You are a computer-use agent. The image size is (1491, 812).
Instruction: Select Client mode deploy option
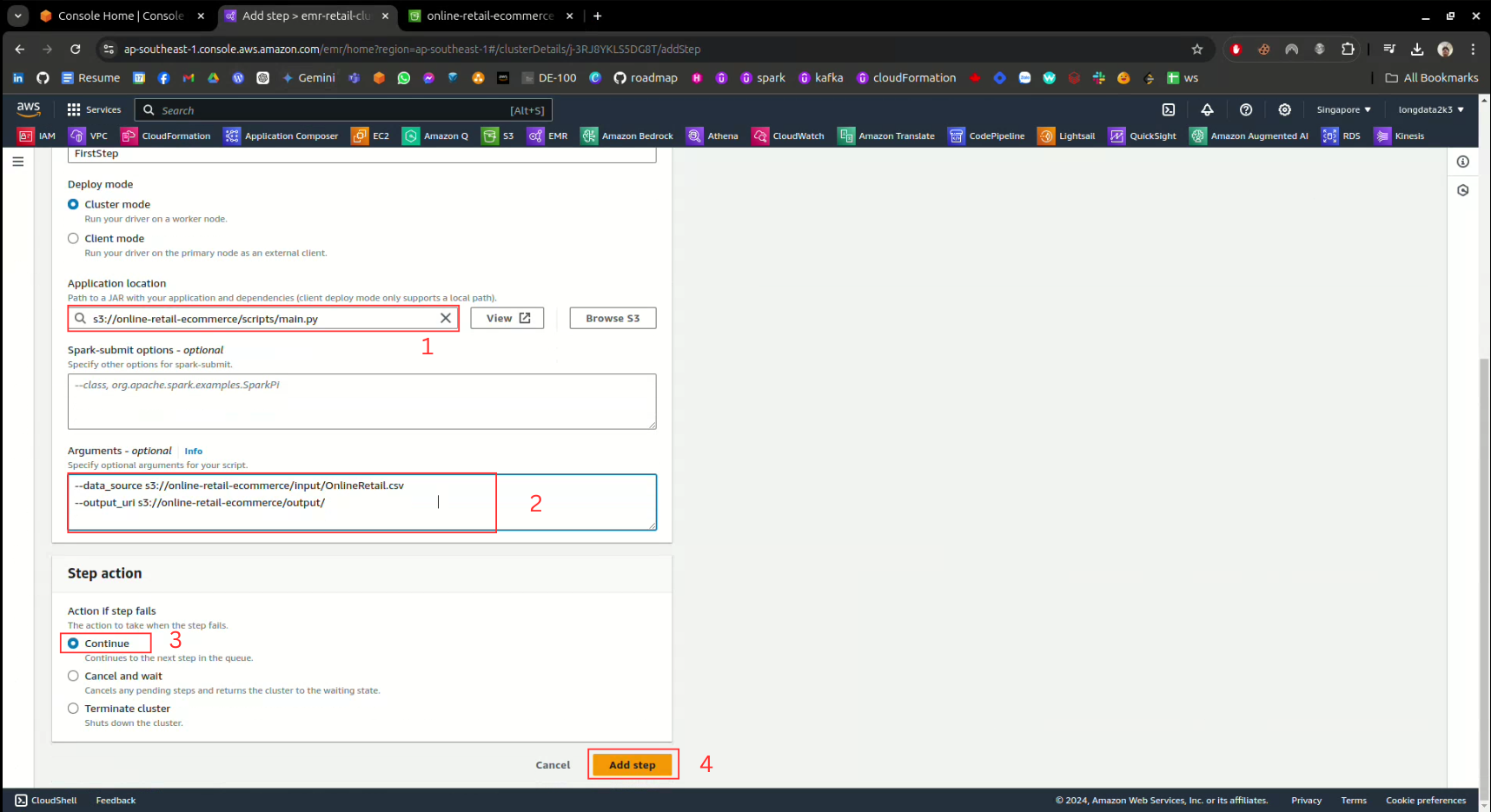pyautogui.click(x=74, y=239)
